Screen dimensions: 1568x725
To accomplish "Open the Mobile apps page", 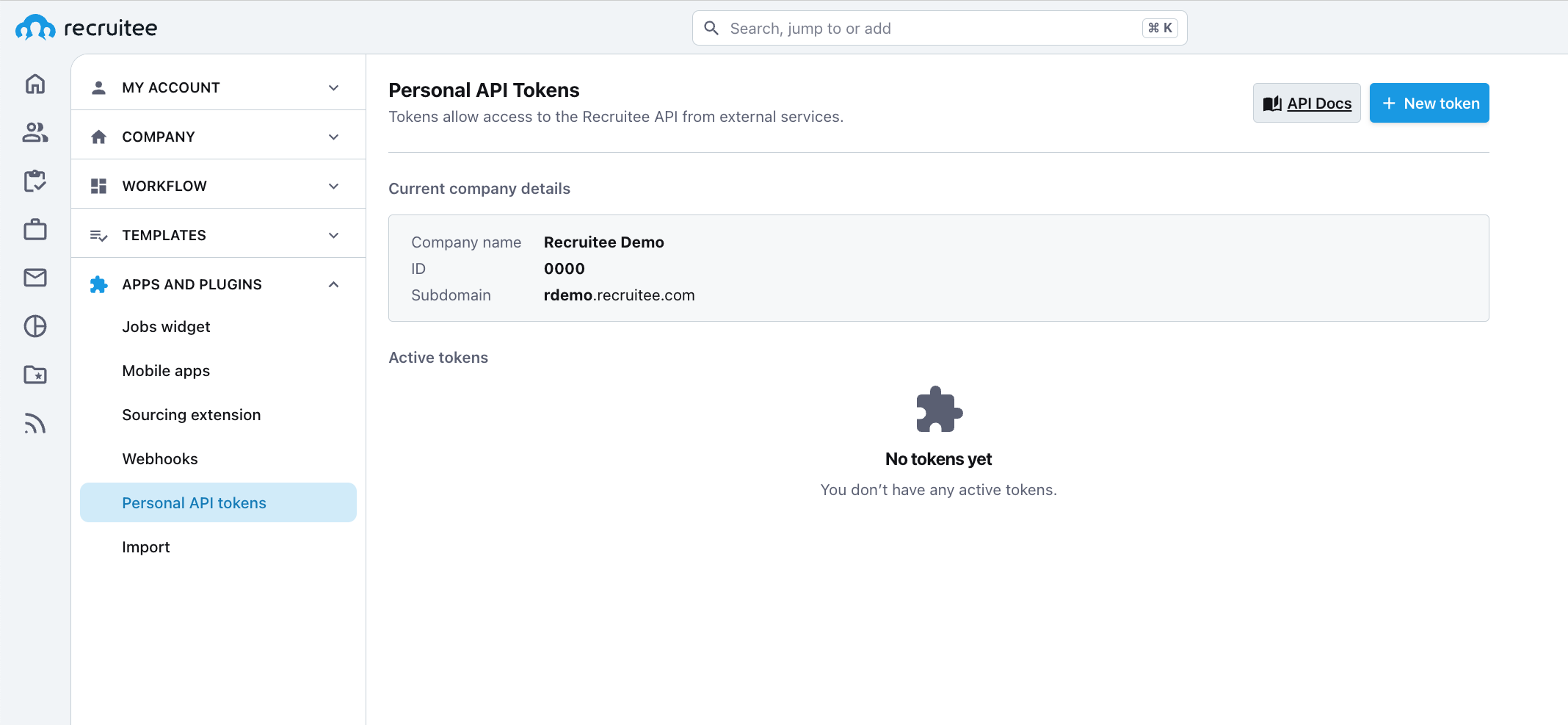I will tap(218, 371).
